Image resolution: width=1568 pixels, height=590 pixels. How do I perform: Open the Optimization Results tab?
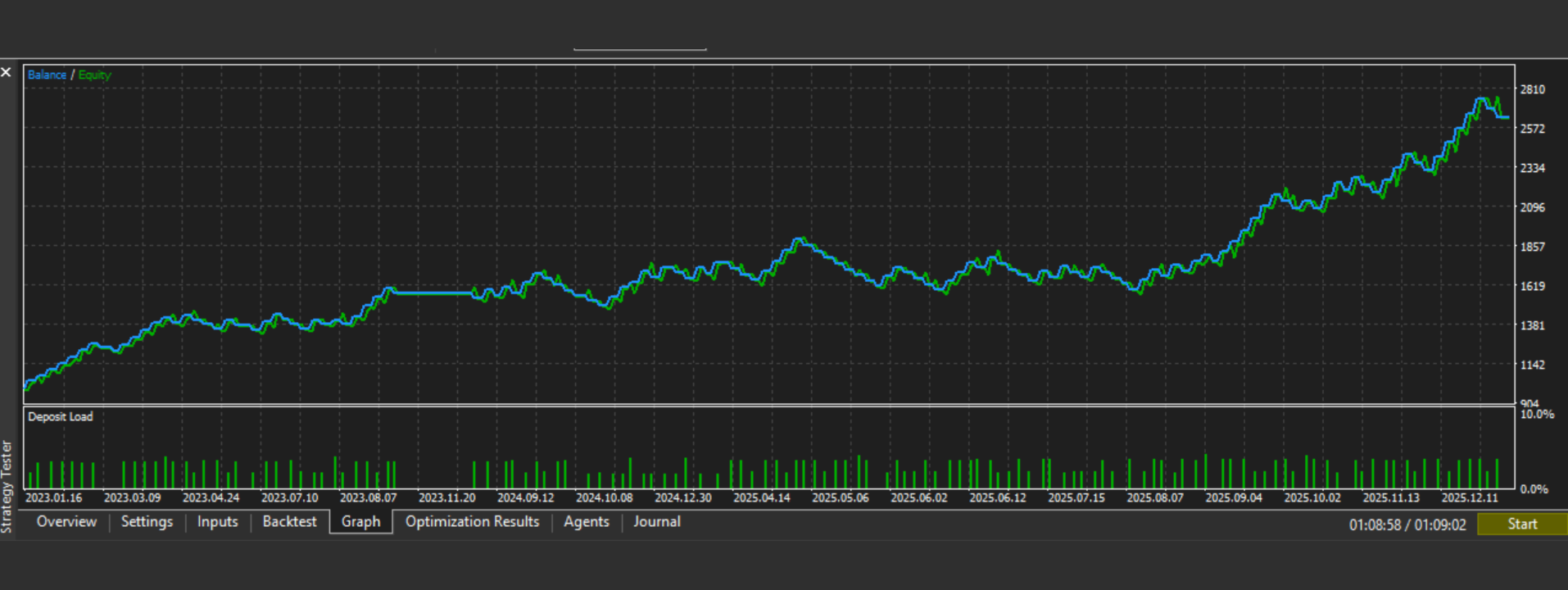tap(472, 522)
